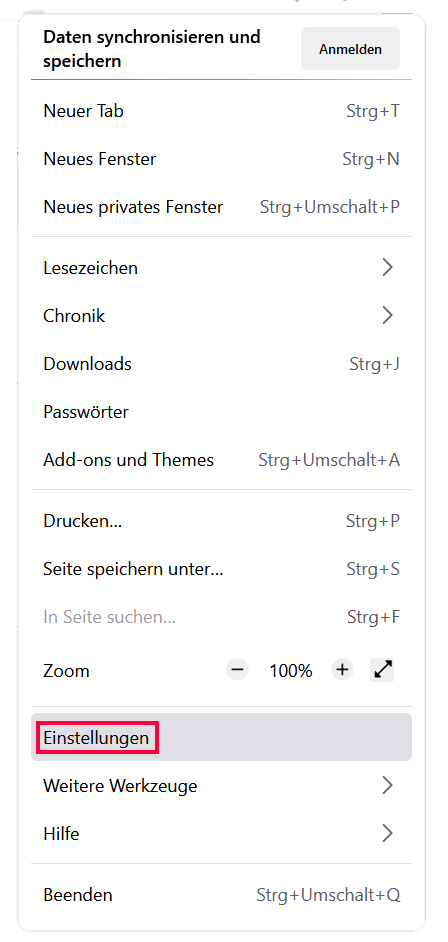Viewport: 448px width, 942px height.
Task: Expand the Weitere Werkzeuge submenu chevron
Action: 387,785
